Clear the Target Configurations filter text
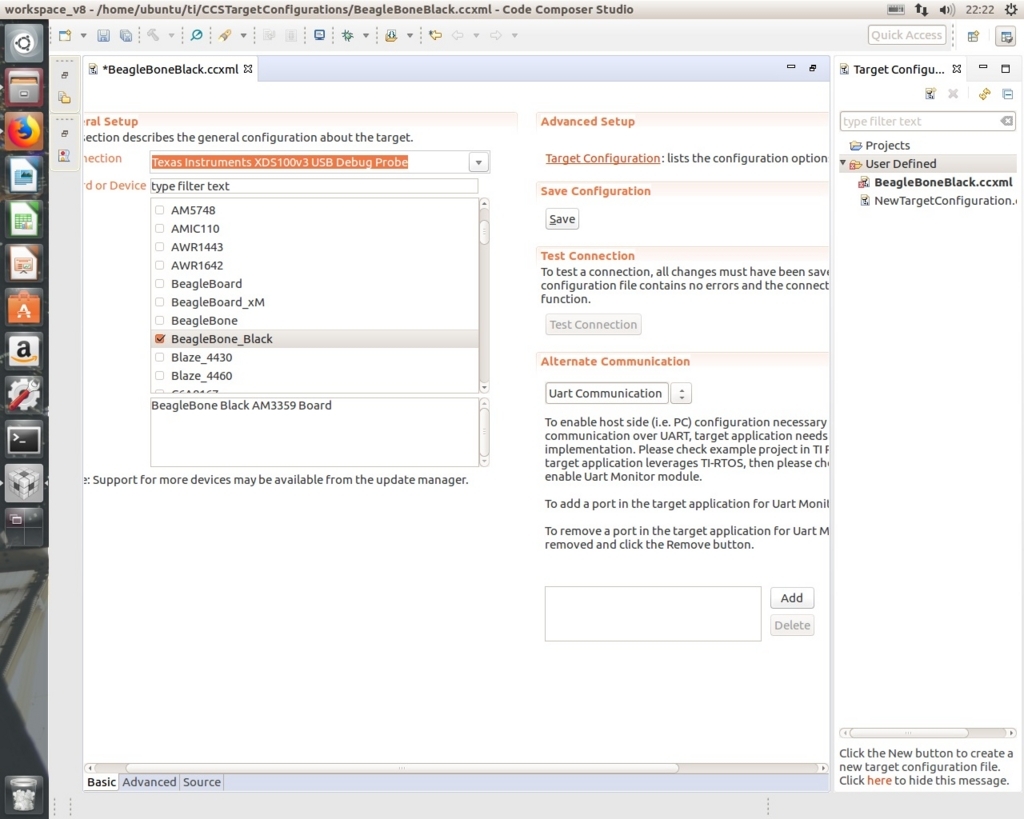This screenshot has height=819, width=1024. (1006, 121)
